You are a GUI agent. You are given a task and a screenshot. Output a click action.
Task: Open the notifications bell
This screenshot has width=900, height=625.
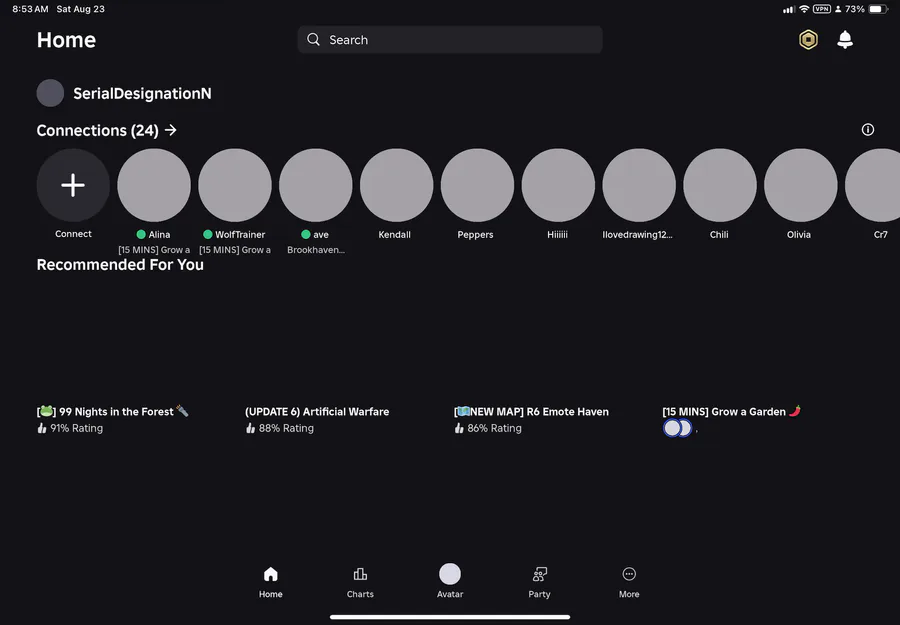(845, 40)
